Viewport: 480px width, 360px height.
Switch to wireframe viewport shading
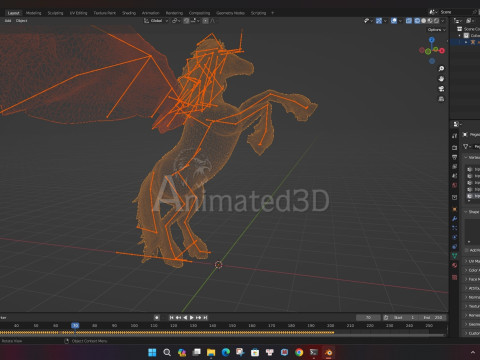click(x=417, y=21)
